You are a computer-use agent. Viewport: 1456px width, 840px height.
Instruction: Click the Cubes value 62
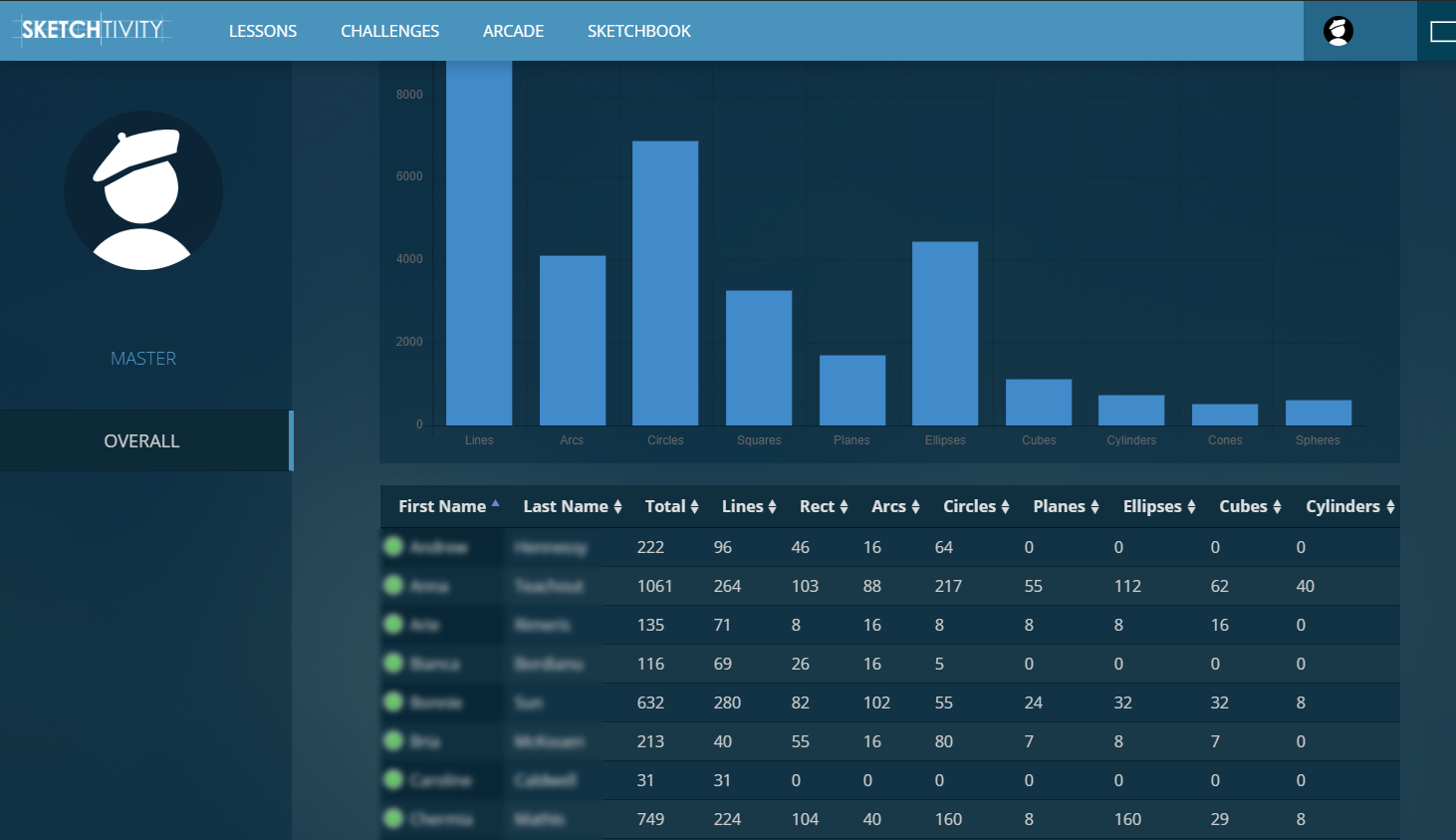(1220, 586)
